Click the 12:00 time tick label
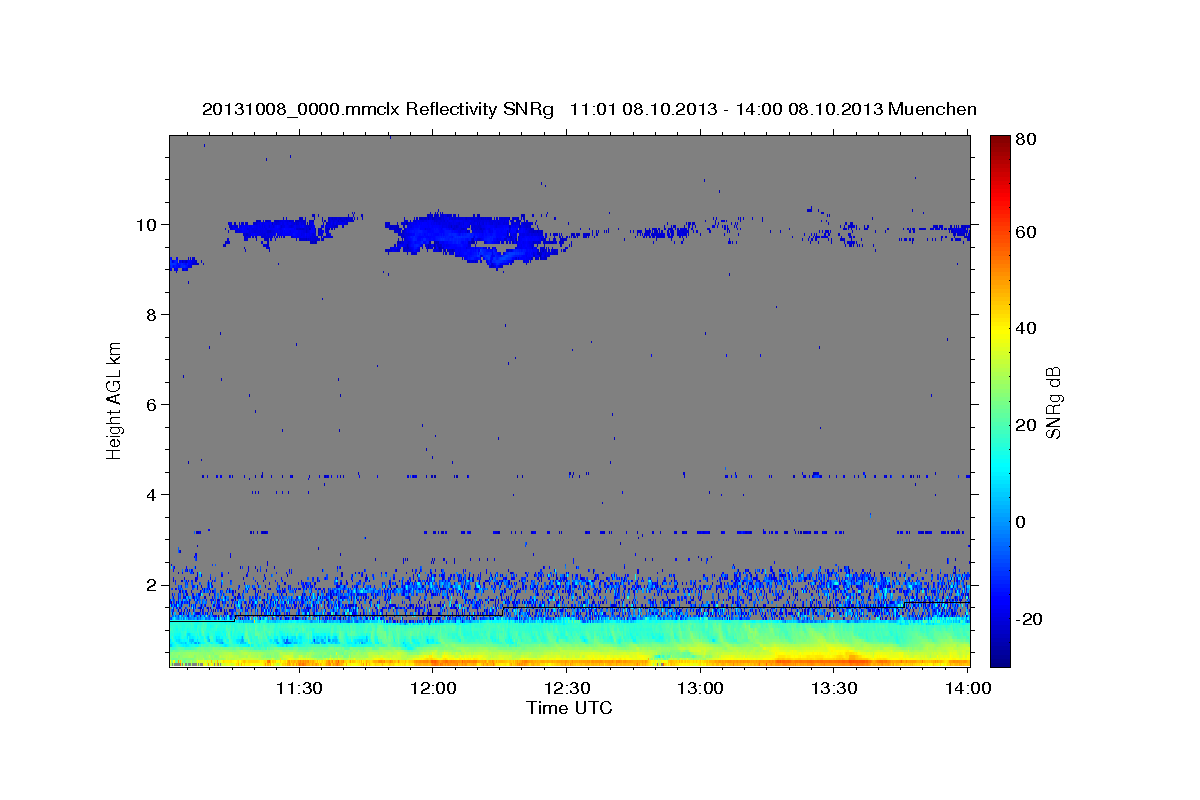This screenshot has width=1200, height=800. 433,688
